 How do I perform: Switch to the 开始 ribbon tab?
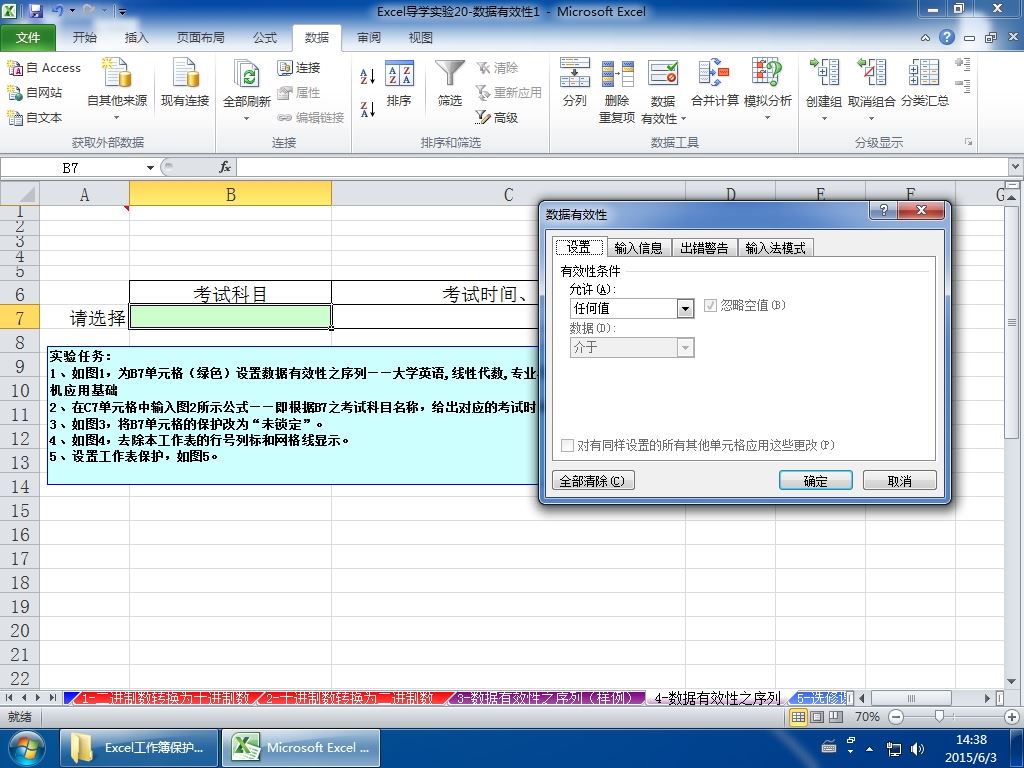(84, 38)
